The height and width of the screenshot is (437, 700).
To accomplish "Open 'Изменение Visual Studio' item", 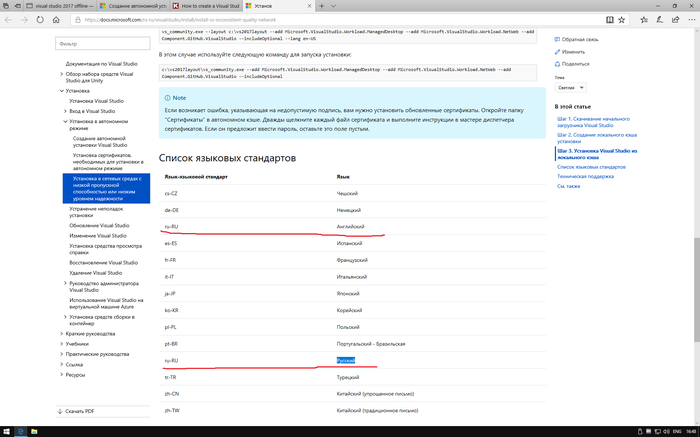I will [98, 236].
